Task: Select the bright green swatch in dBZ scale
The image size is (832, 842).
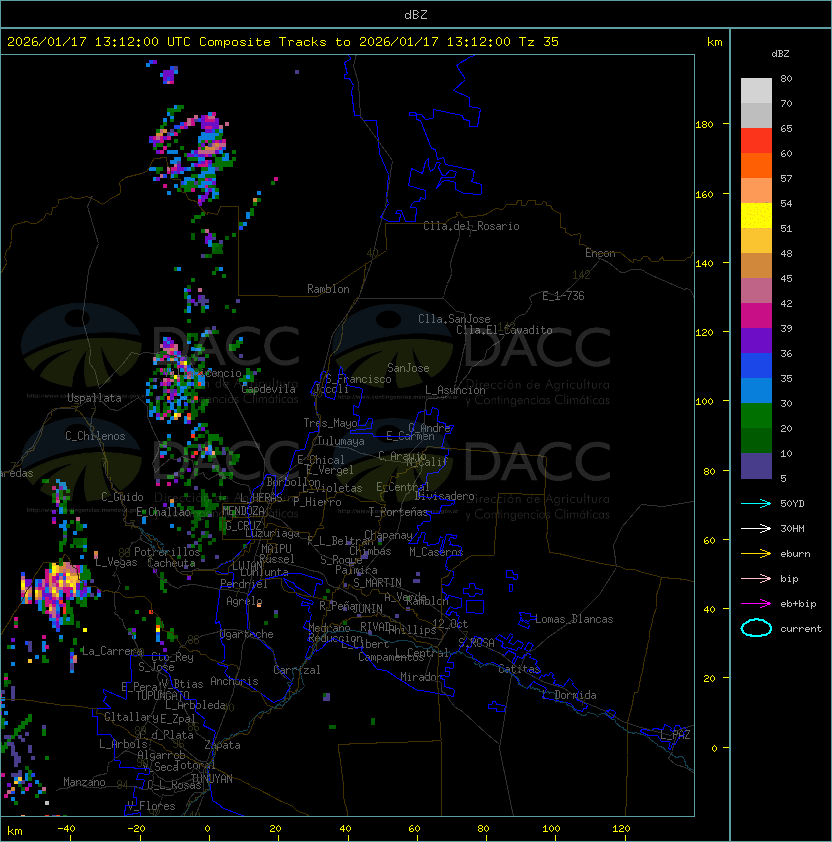Action: 756,416
